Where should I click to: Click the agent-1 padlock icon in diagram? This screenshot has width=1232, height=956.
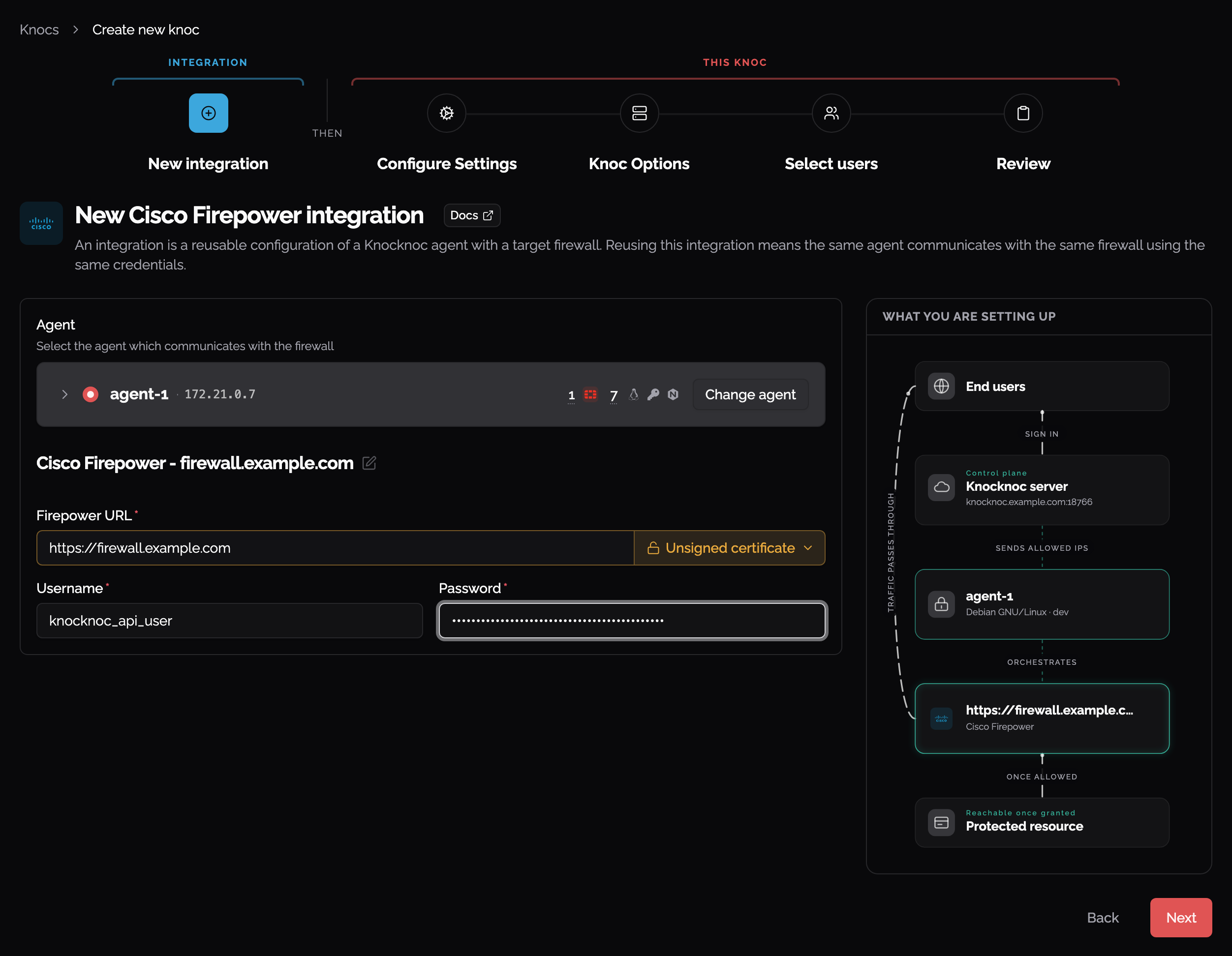coord(941,604)
